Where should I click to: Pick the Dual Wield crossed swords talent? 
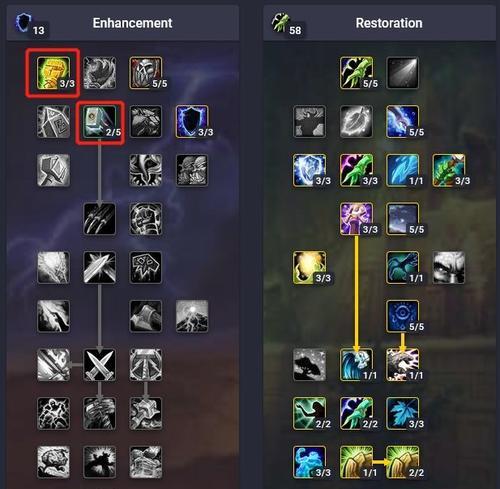tap(100, 365)
